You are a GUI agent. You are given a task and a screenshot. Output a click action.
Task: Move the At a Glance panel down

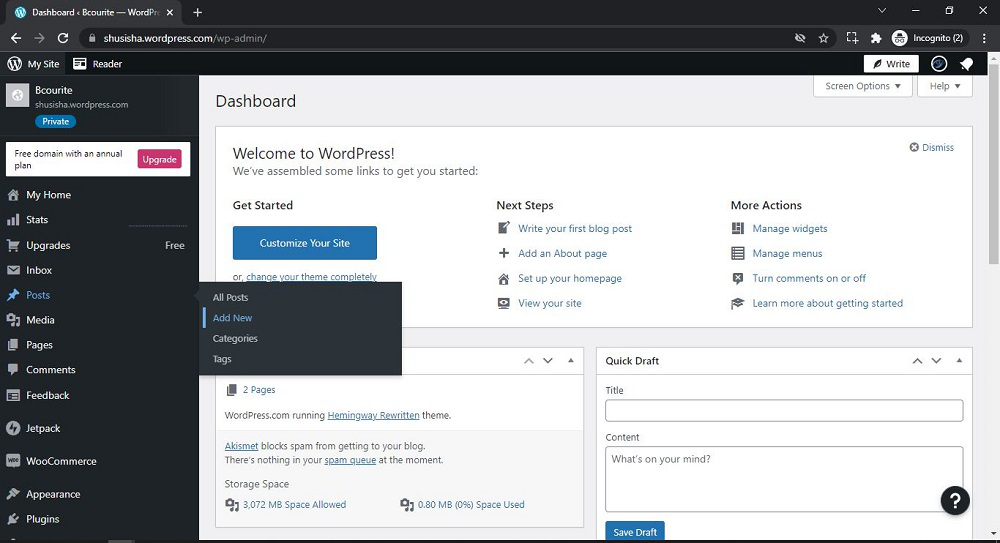(548, 361)
